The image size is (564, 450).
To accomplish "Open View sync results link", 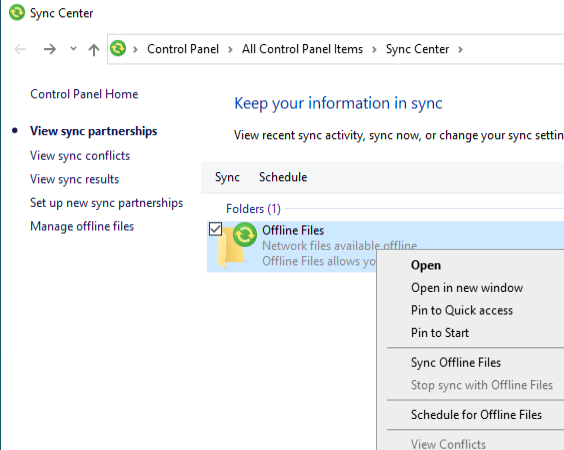I will pyautogui.click(x=74, y=179).
